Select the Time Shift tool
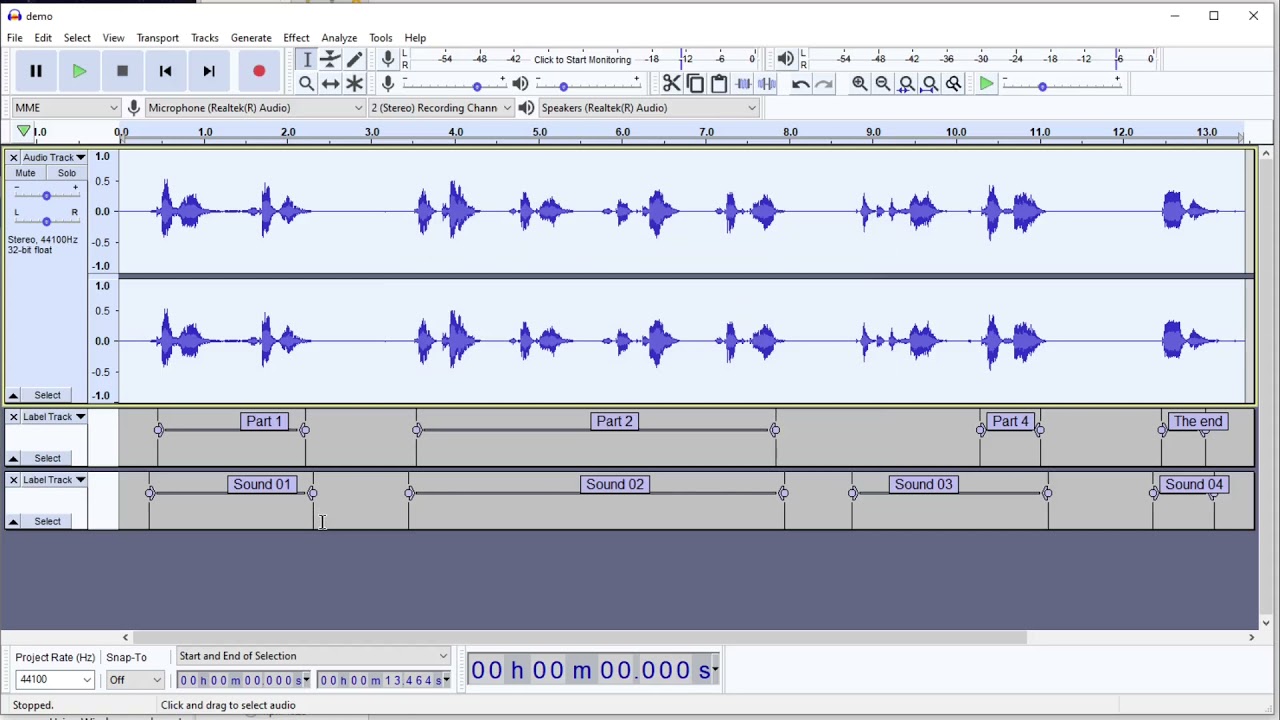The image size is (1280, 720). [331, 84]
